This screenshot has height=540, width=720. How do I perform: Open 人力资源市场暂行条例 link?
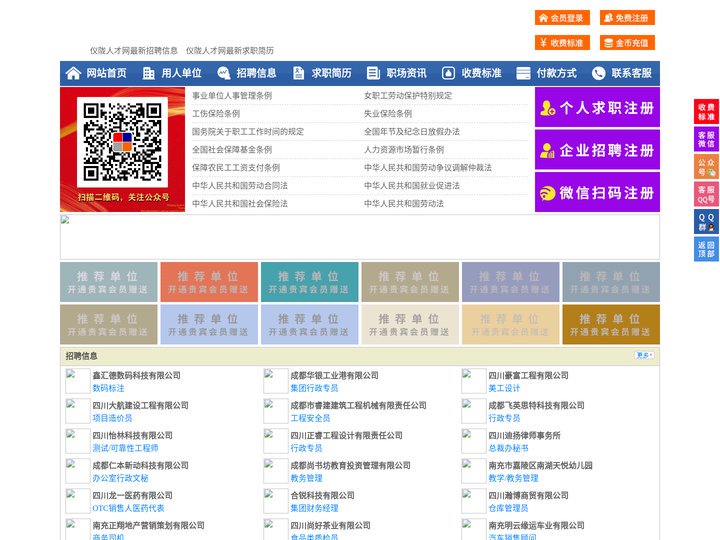pos(404,149)
